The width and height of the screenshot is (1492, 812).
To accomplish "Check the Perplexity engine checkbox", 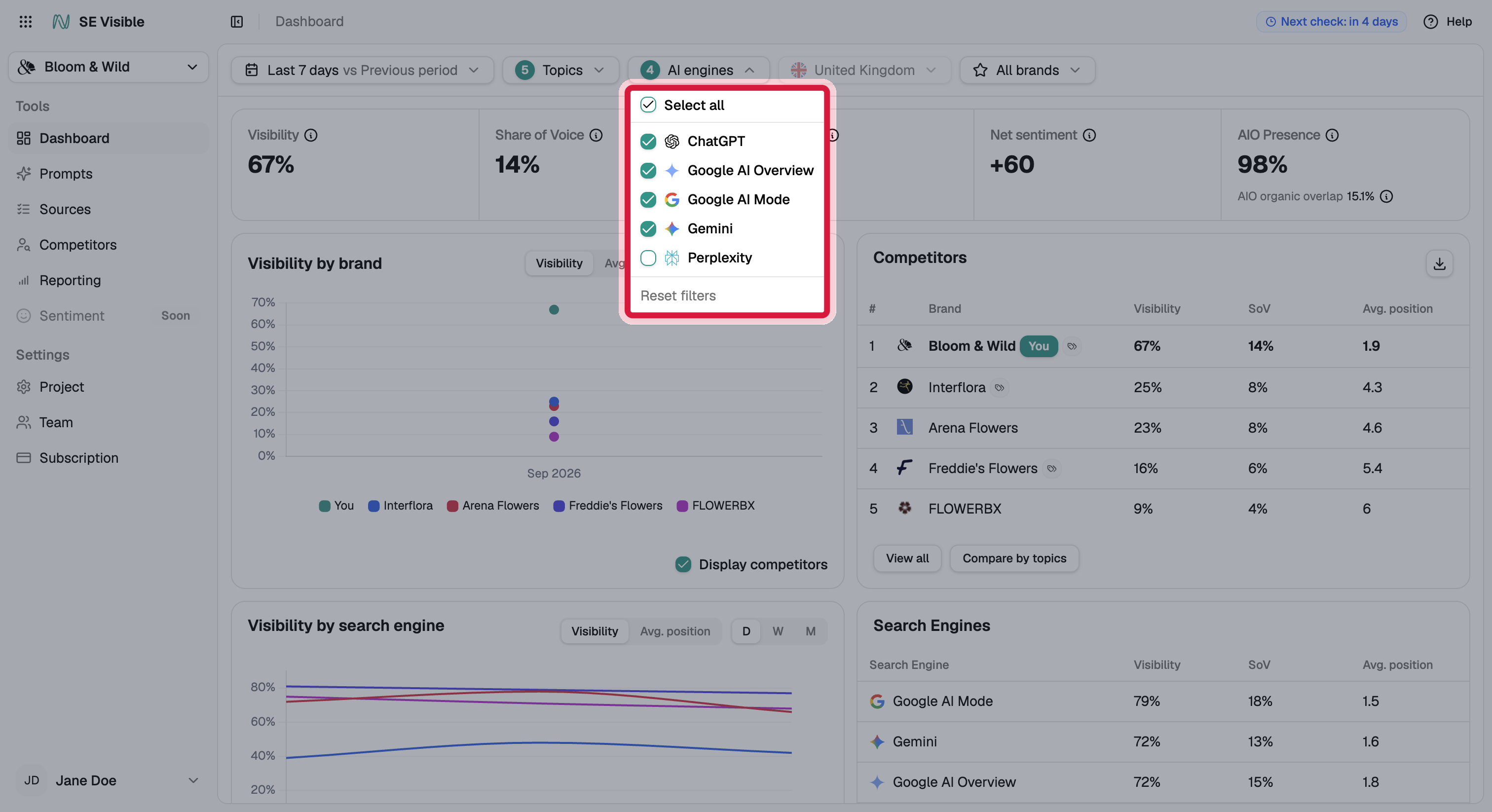I will 648,258.
